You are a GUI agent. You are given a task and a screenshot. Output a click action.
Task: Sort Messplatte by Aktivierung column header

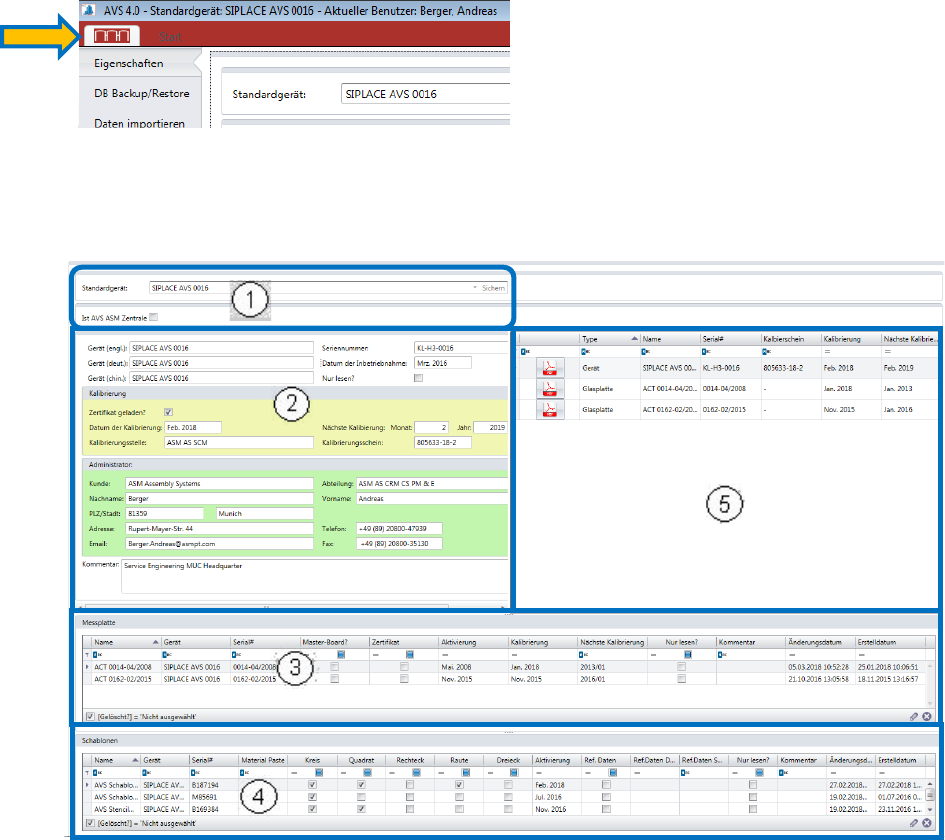473,642
